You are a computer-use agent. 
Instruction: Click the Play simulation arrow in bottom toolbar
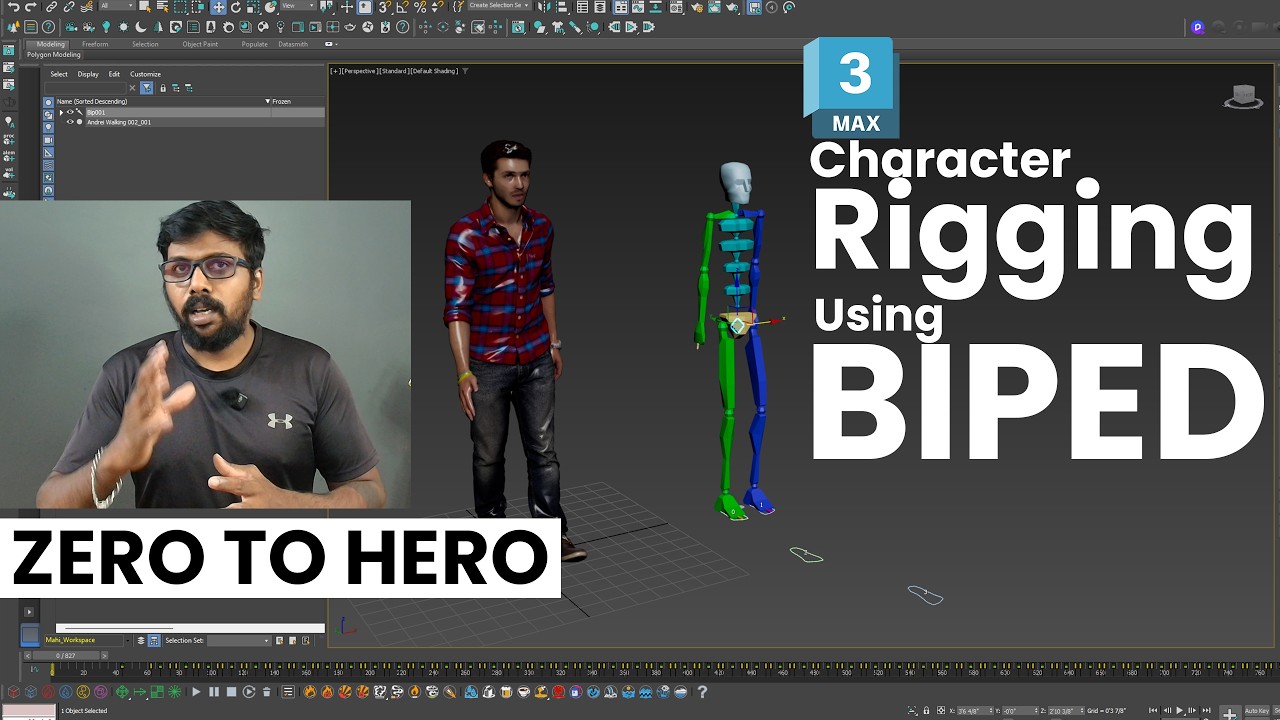tap(196, 692)
